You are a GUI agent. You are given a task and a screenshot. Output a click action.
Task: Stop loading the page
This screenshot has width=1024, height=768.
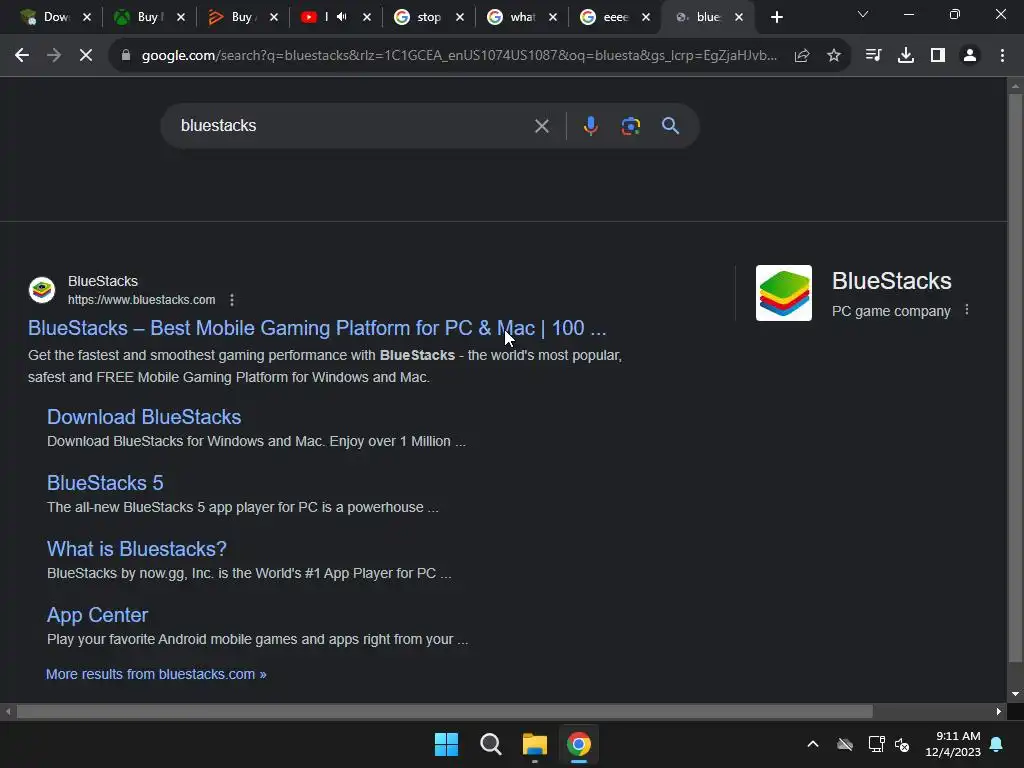click(x=86, y=56)
